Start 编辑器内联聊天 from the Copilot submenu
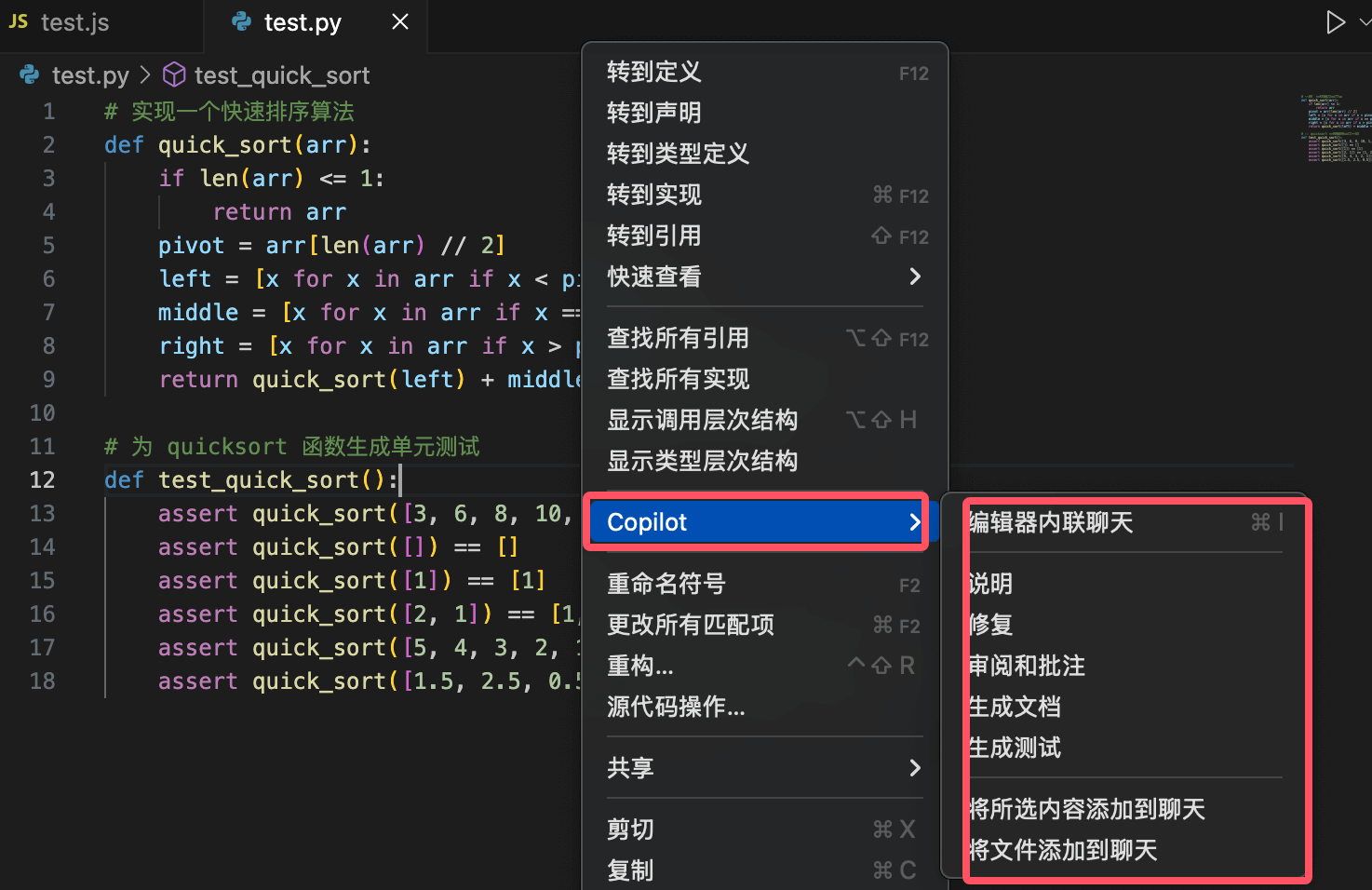Screen dimensions: 1372x890 point(1050,522)
